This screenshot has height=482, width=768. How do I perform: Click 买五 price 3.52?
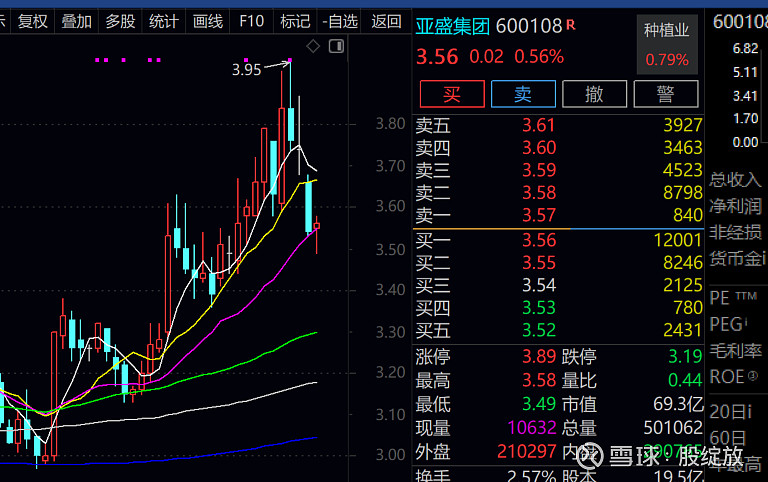tap(539, 331)
